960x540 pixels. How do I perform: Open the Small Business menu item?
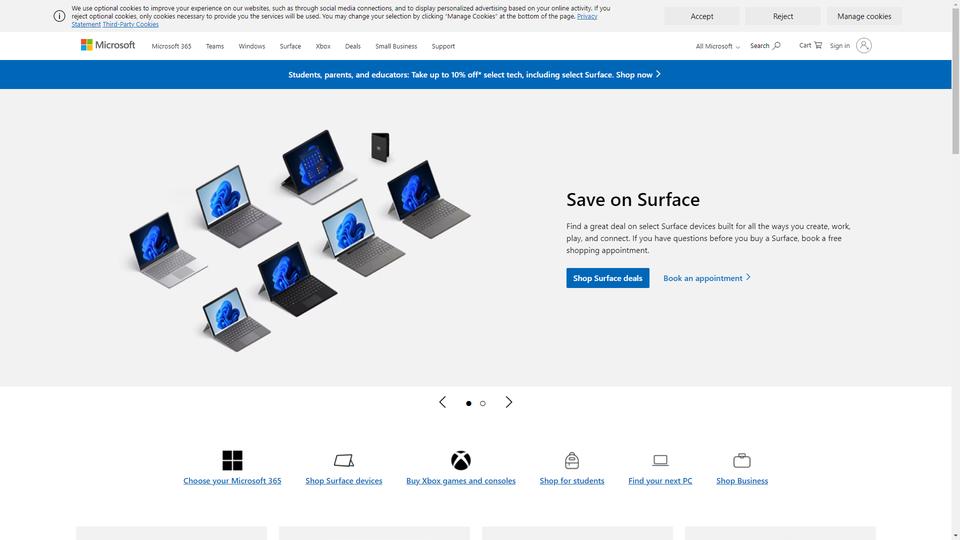click(396, 47)
